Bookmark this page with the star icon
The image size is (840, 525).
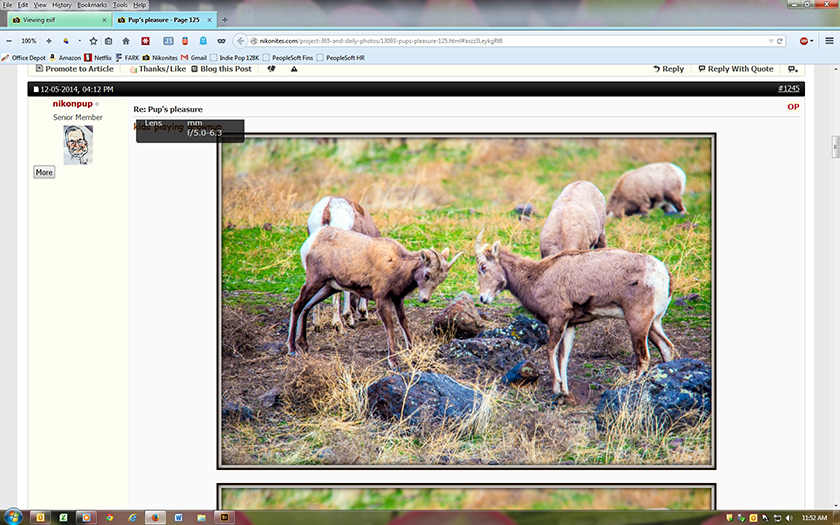point(93,41)
